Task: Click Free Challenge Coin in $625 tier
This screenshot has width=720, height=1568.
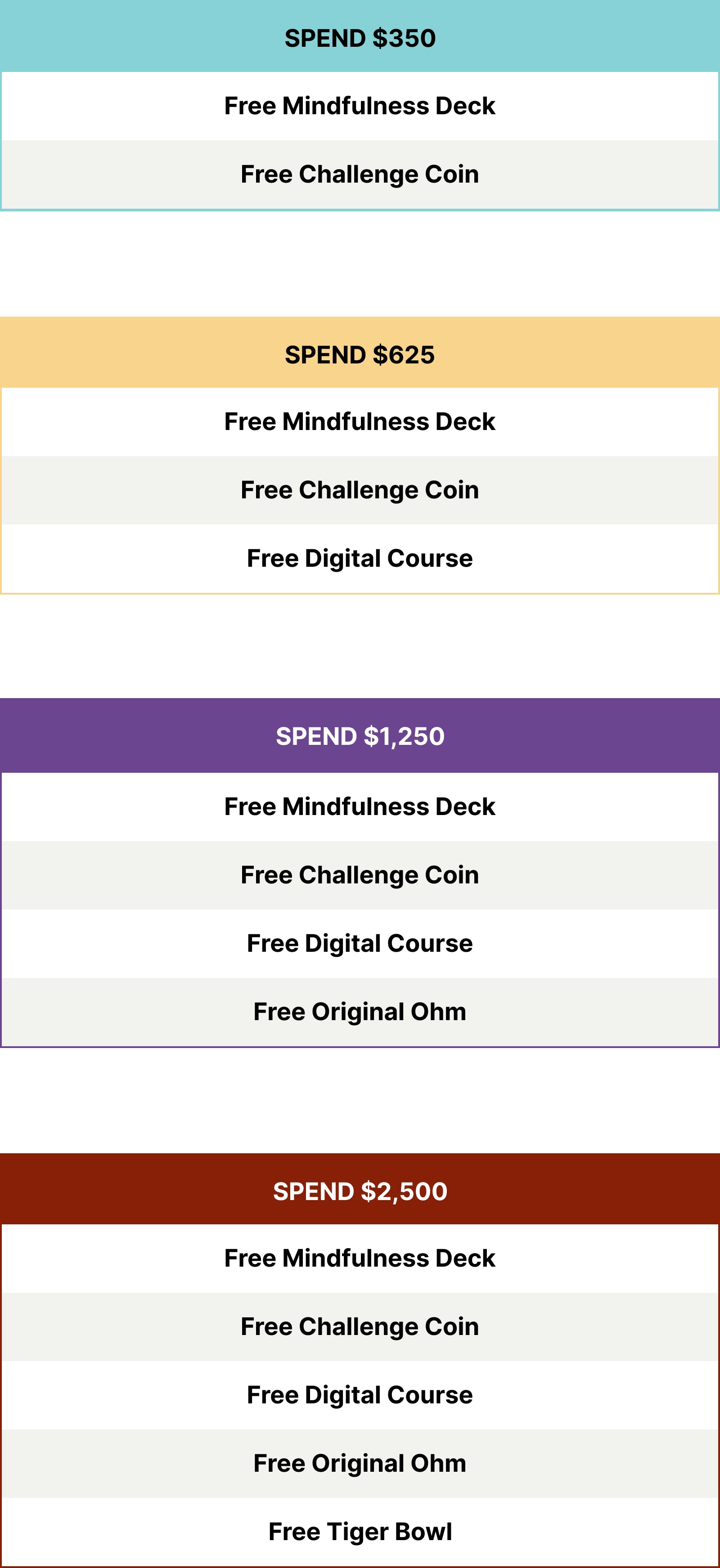Action: click(x=360, y=490)
